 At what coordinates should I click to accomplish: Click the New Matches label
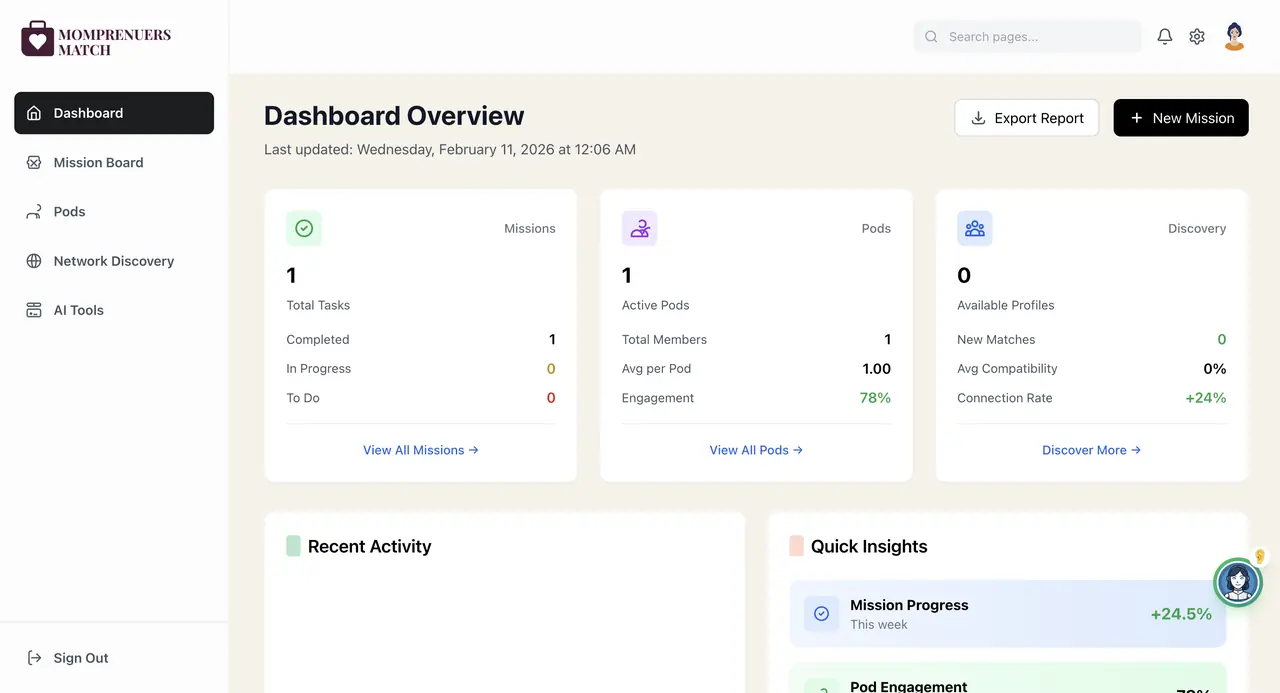[996, 340]
